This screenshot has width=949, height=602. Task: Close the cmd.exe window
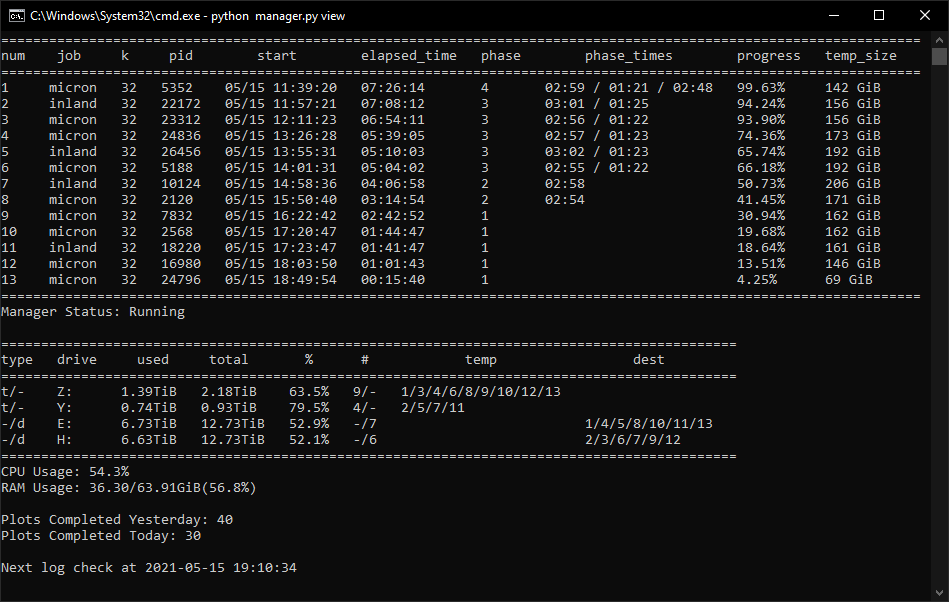pos(925,16)
